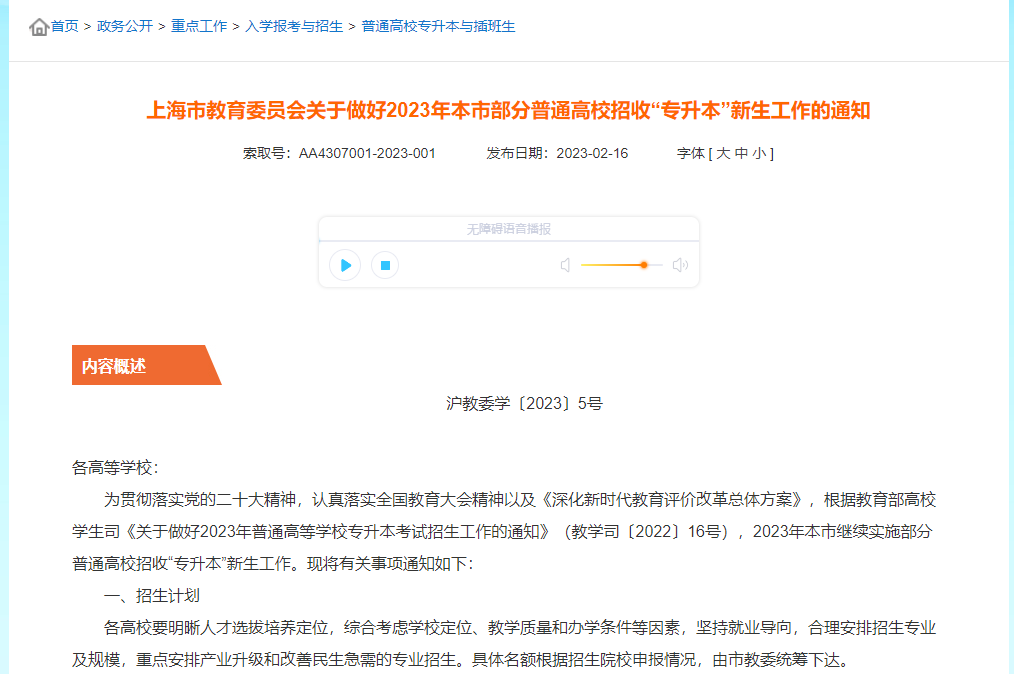The width and height of the screenshot is (1014, 674).
Task: Click the low-volume speaker icon
Action: click(565, 265)
